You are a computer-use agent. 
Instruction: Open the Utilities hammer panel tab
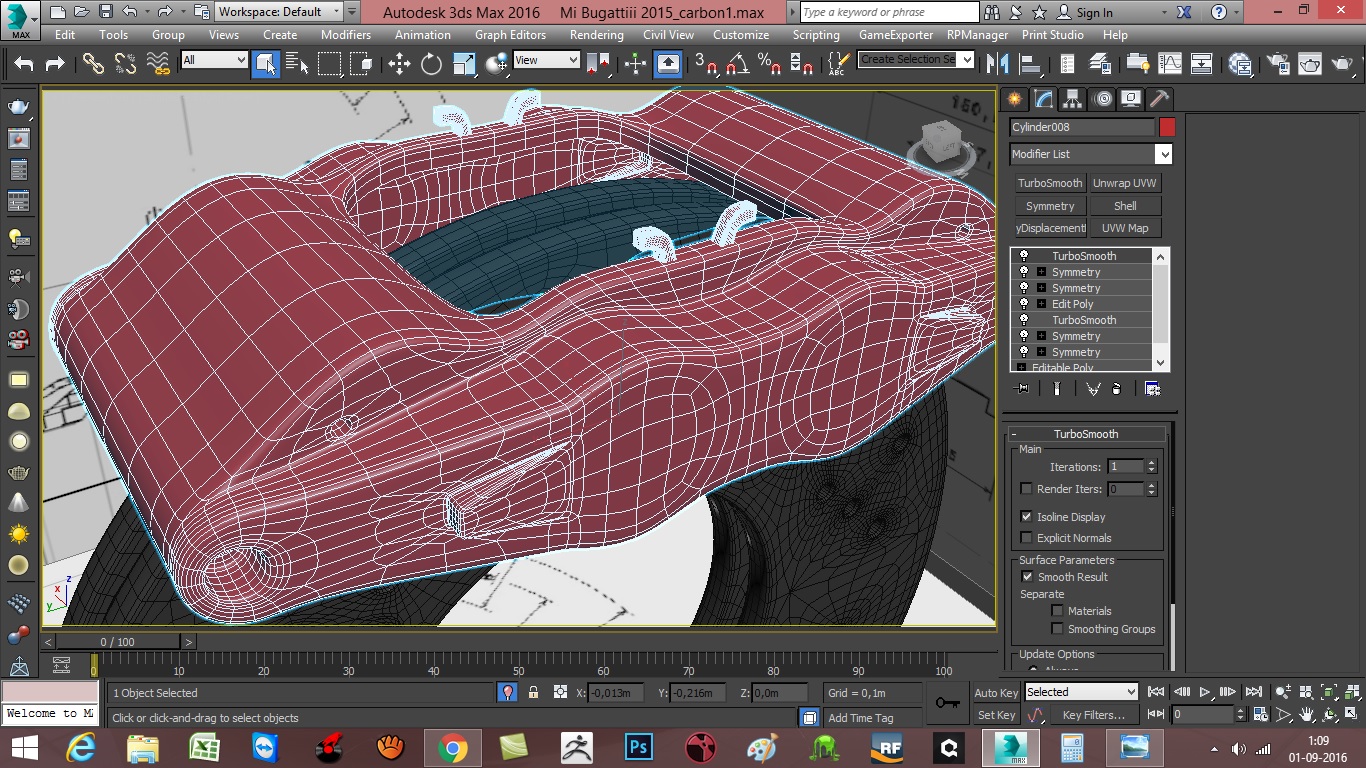point(1159,99)
